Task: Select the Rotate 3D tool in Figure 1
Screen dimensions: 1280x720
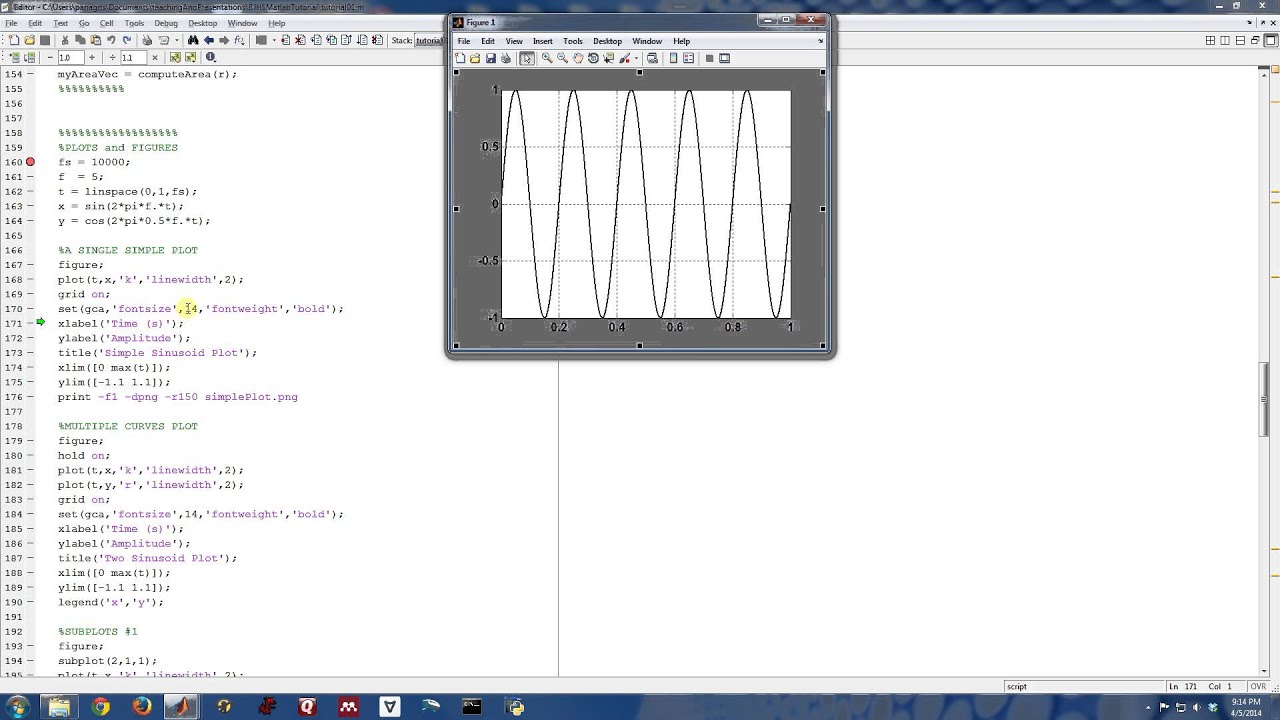Action: coord(593,58)
